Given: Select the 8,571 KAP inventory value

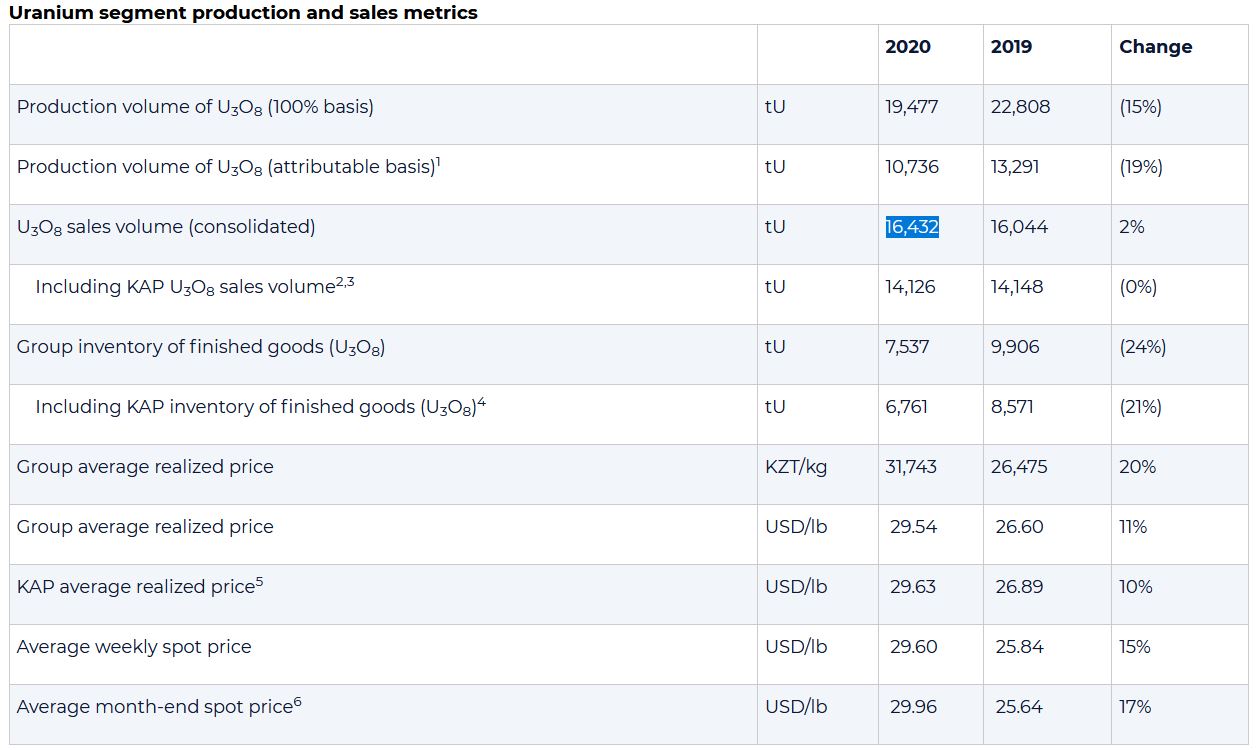Looking at the screenshot, I should (x=1012, y=407).
